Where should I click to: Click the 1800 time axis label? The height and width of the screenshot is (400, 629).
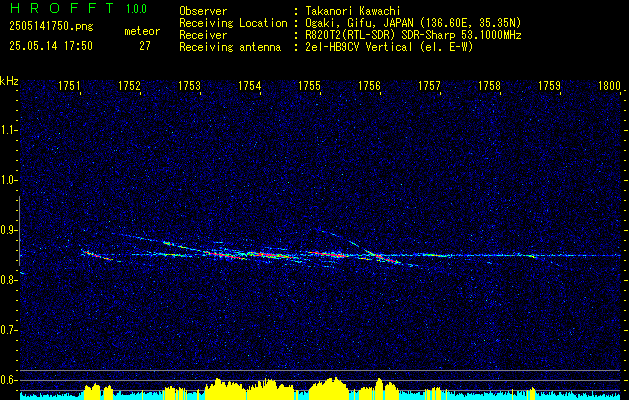[x=609, y=86]
